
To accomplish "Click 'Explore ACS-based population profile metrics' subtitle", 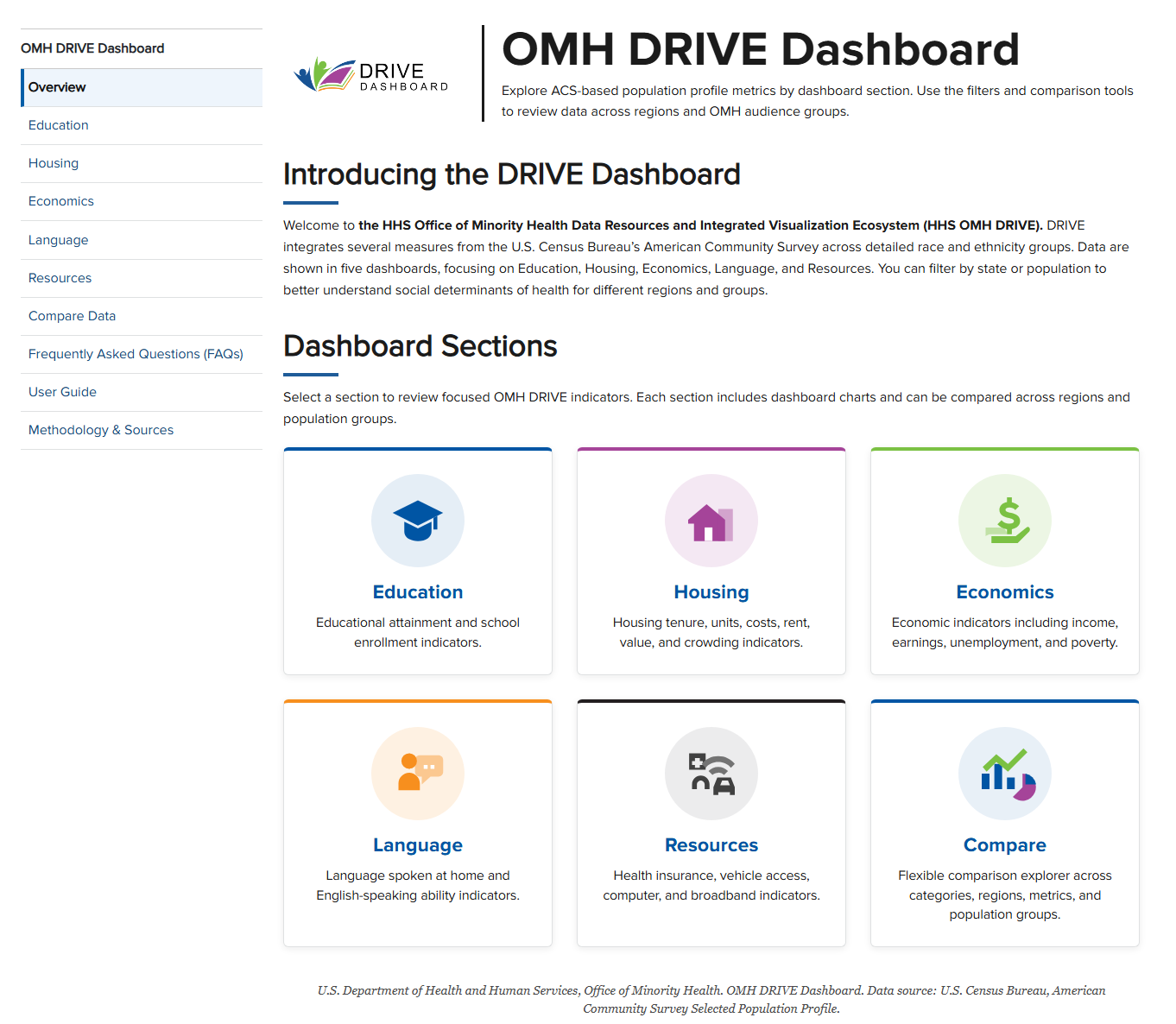I will click(x=818, y=101).
